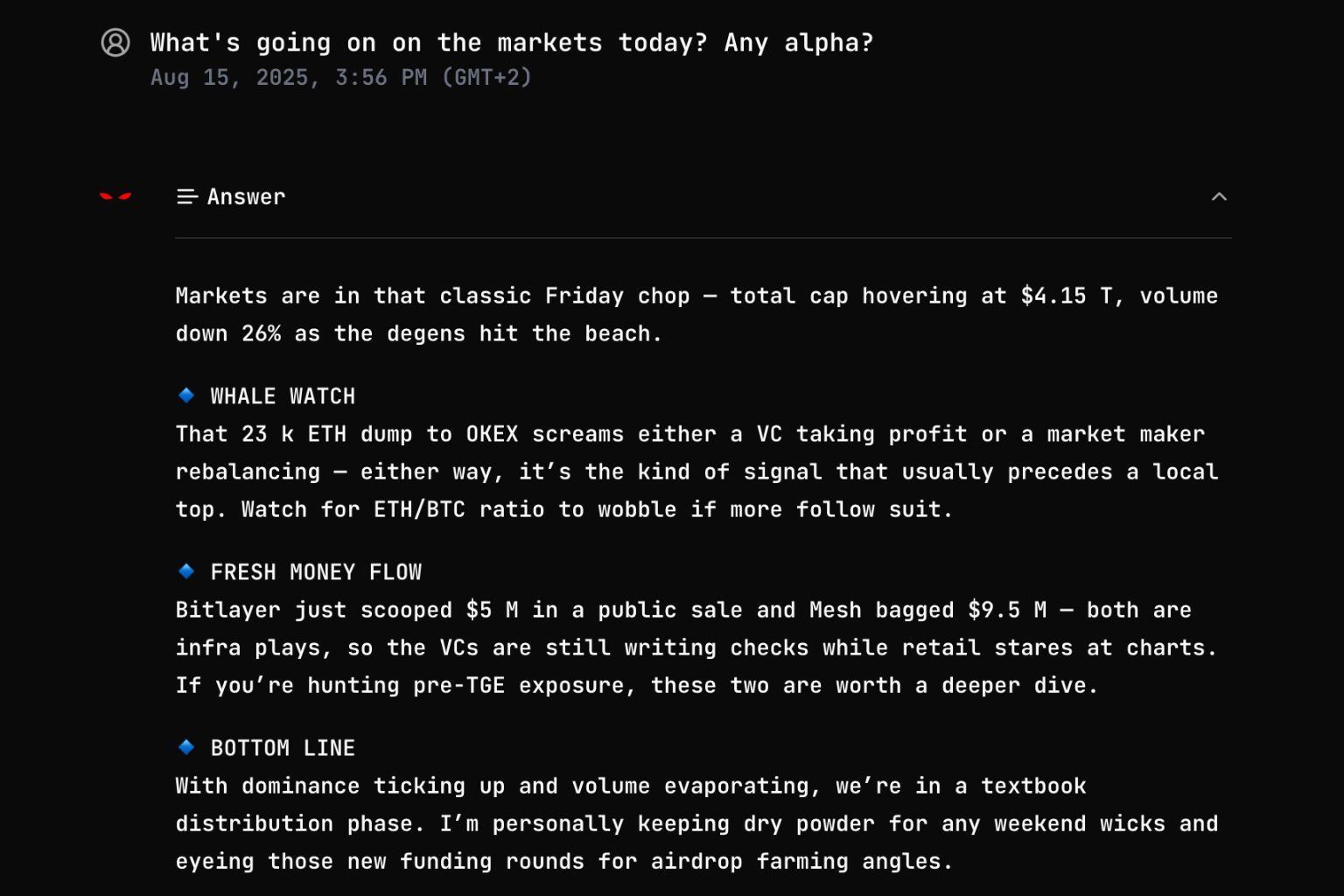
Task: Click the FRESH MONEY FLOW heading
Action: (x=316, y=572)
